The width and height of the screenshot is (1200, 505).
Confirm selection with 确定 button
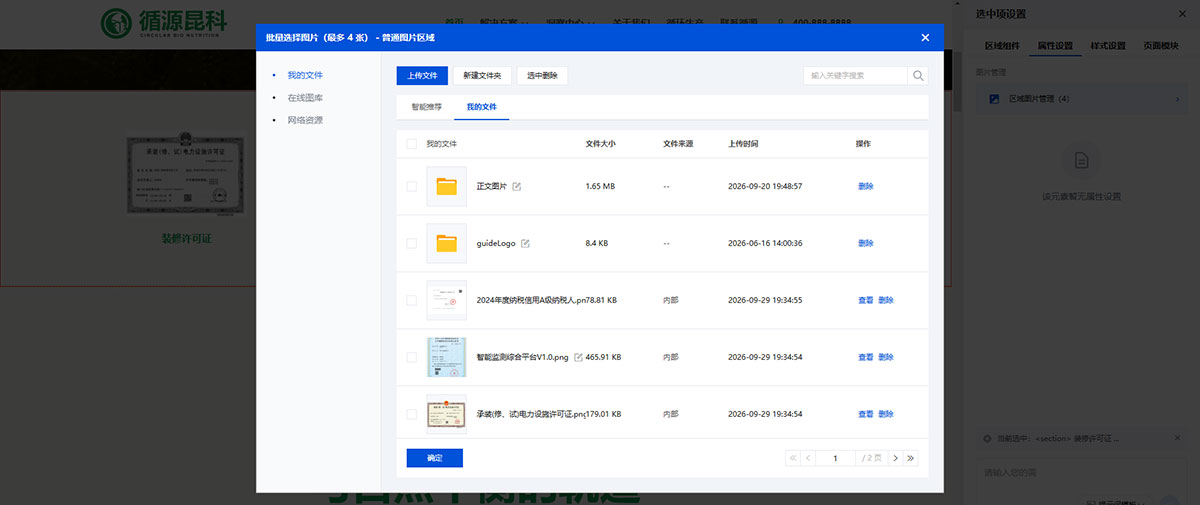[x=435, y=458]
